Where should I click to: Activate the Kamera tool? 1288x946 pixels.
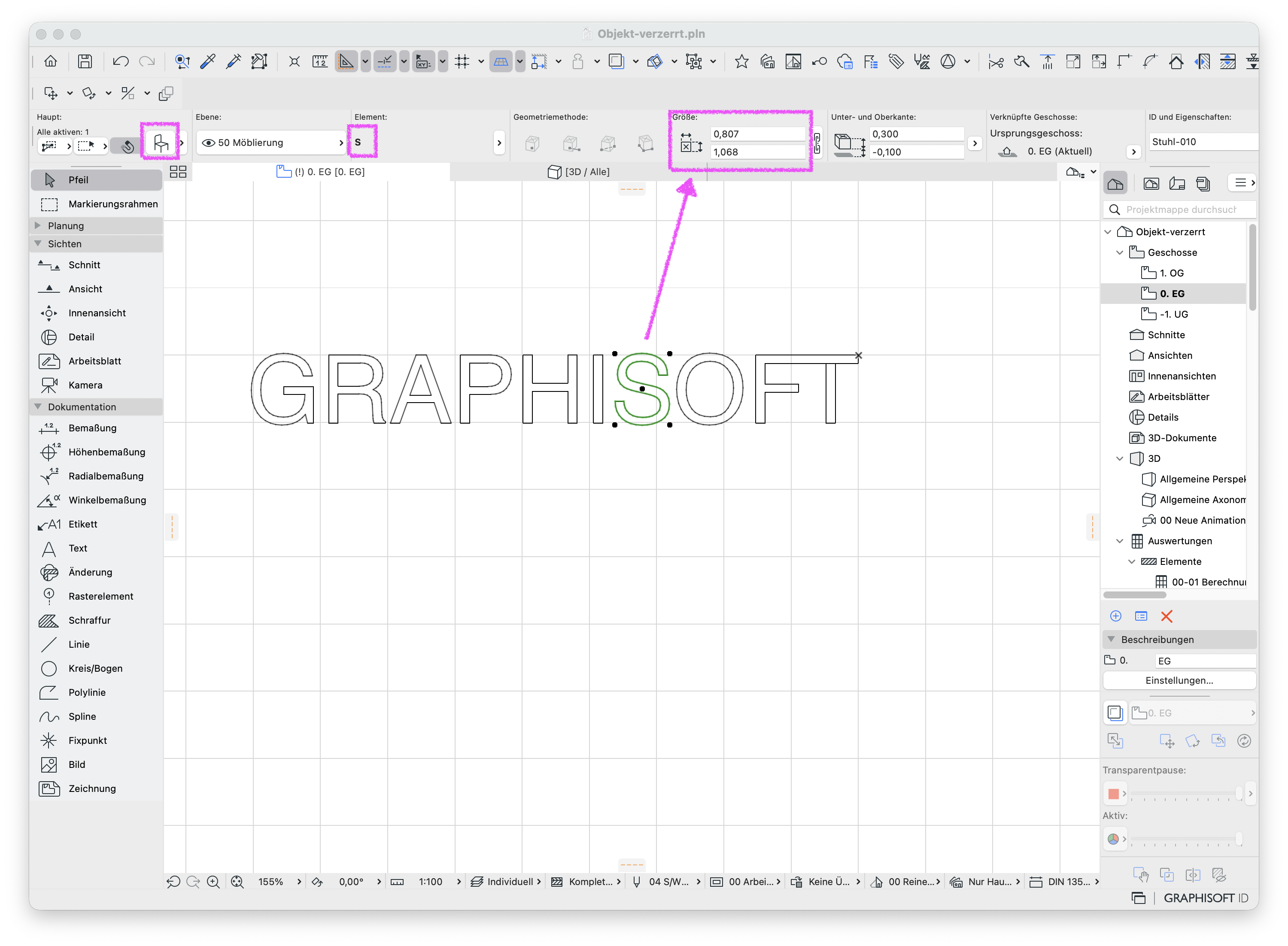click(x=96, y=385)
